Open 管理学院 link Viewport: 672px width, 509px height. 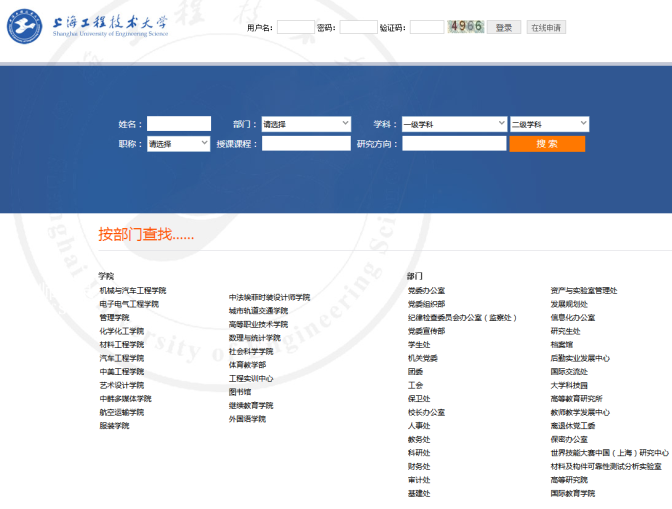tap(114, 317)
